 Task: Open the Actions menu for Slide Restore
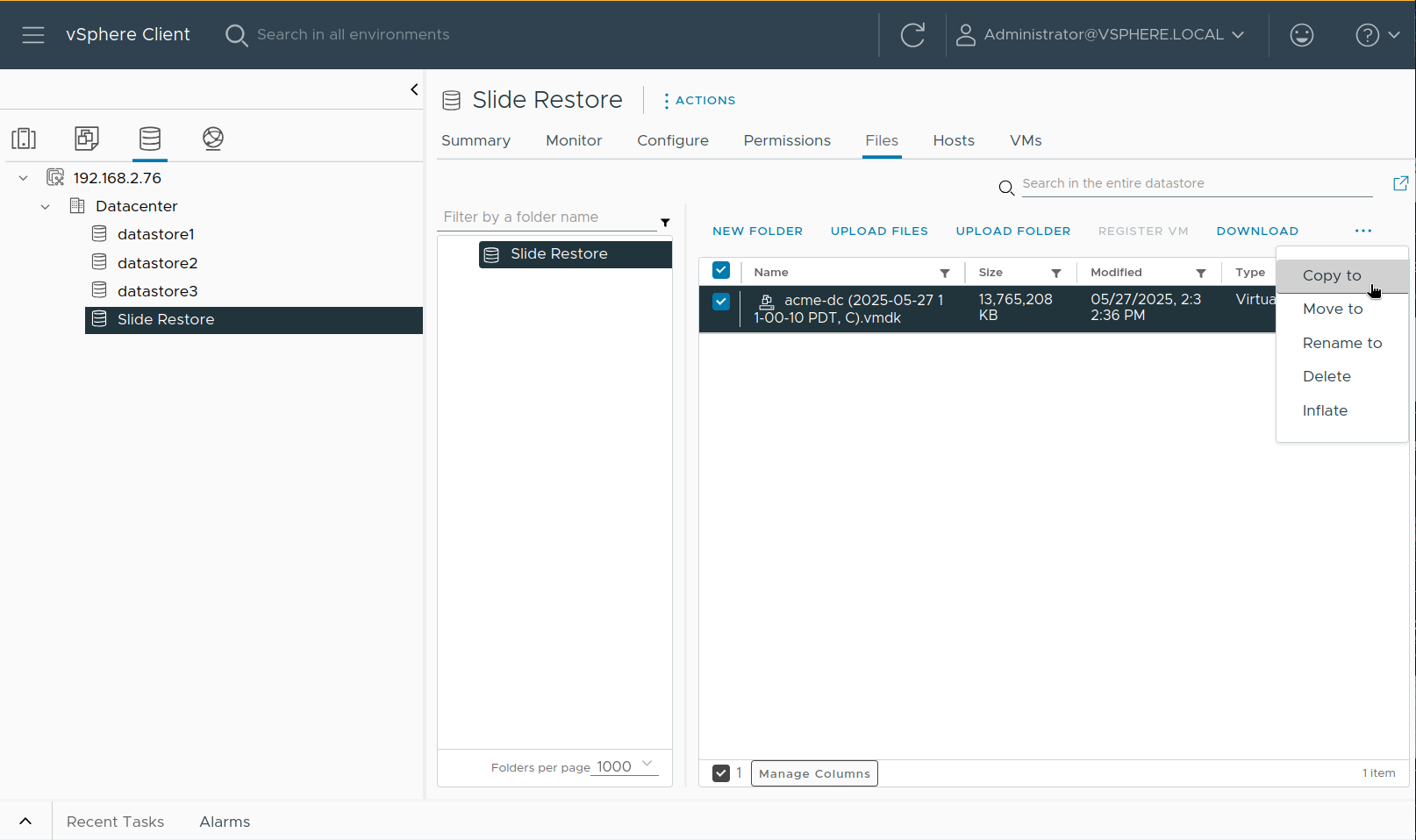[699, 101]
